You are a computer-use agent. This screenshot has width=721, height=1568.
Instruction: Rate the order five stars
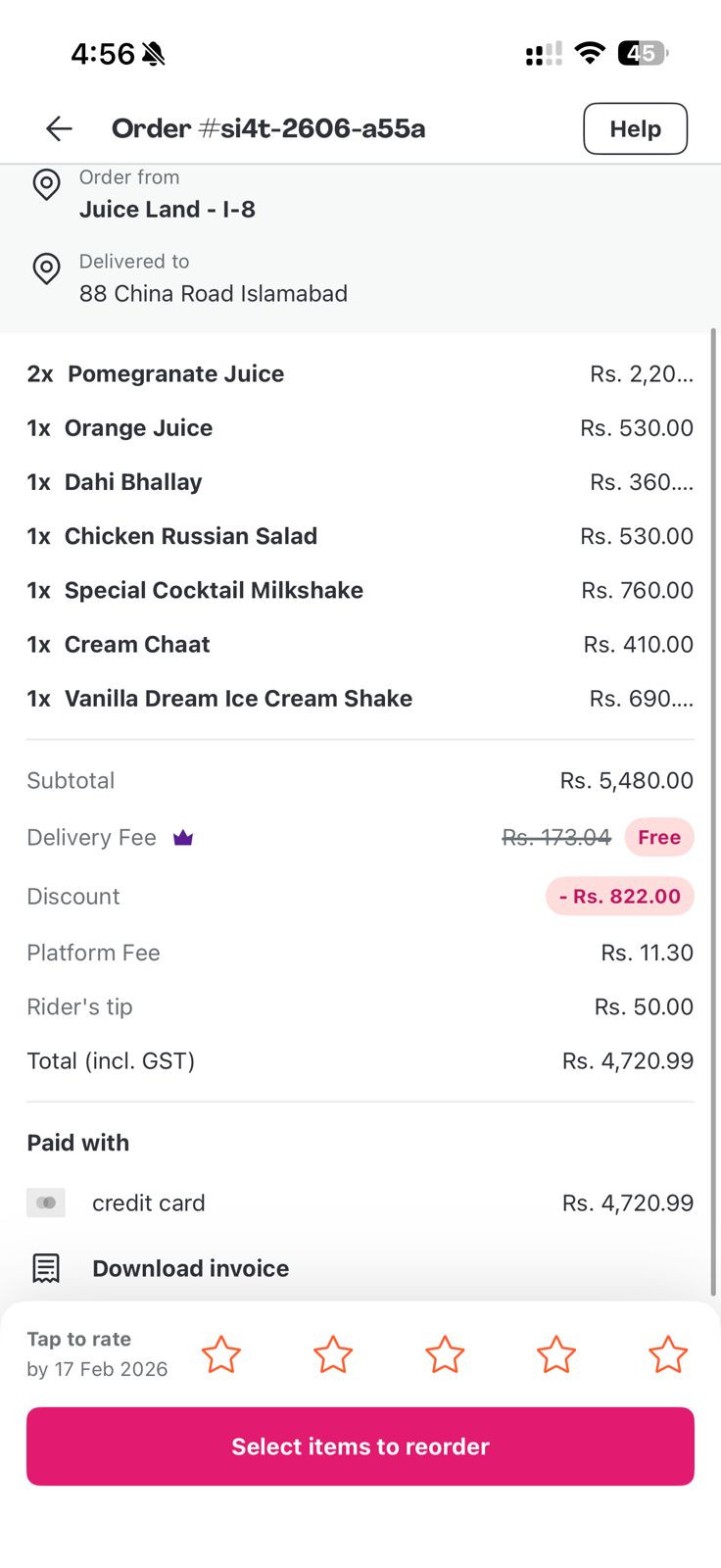(668, 1354)
